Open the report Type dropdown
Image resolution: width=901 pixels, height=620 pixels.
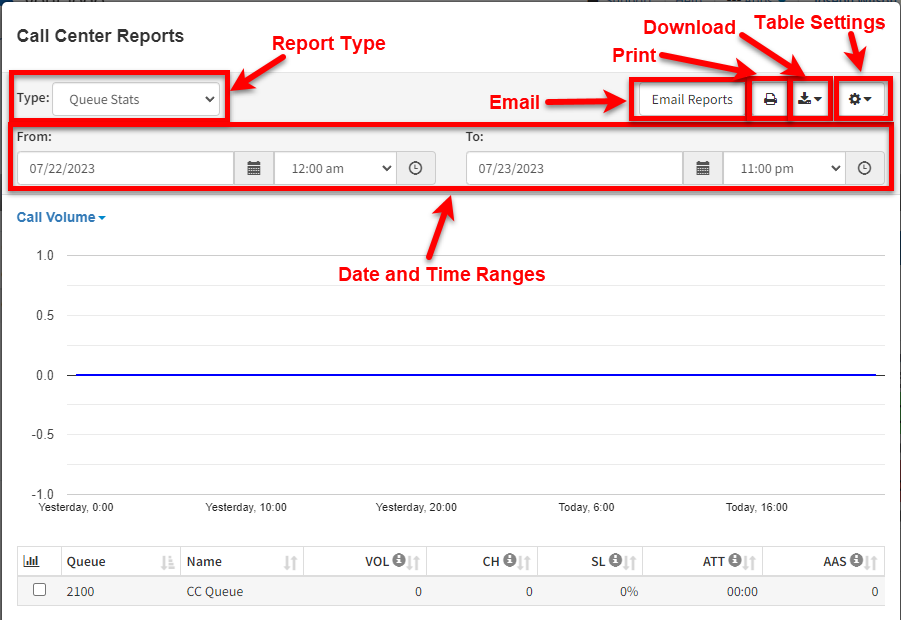[x=136, y=99]
